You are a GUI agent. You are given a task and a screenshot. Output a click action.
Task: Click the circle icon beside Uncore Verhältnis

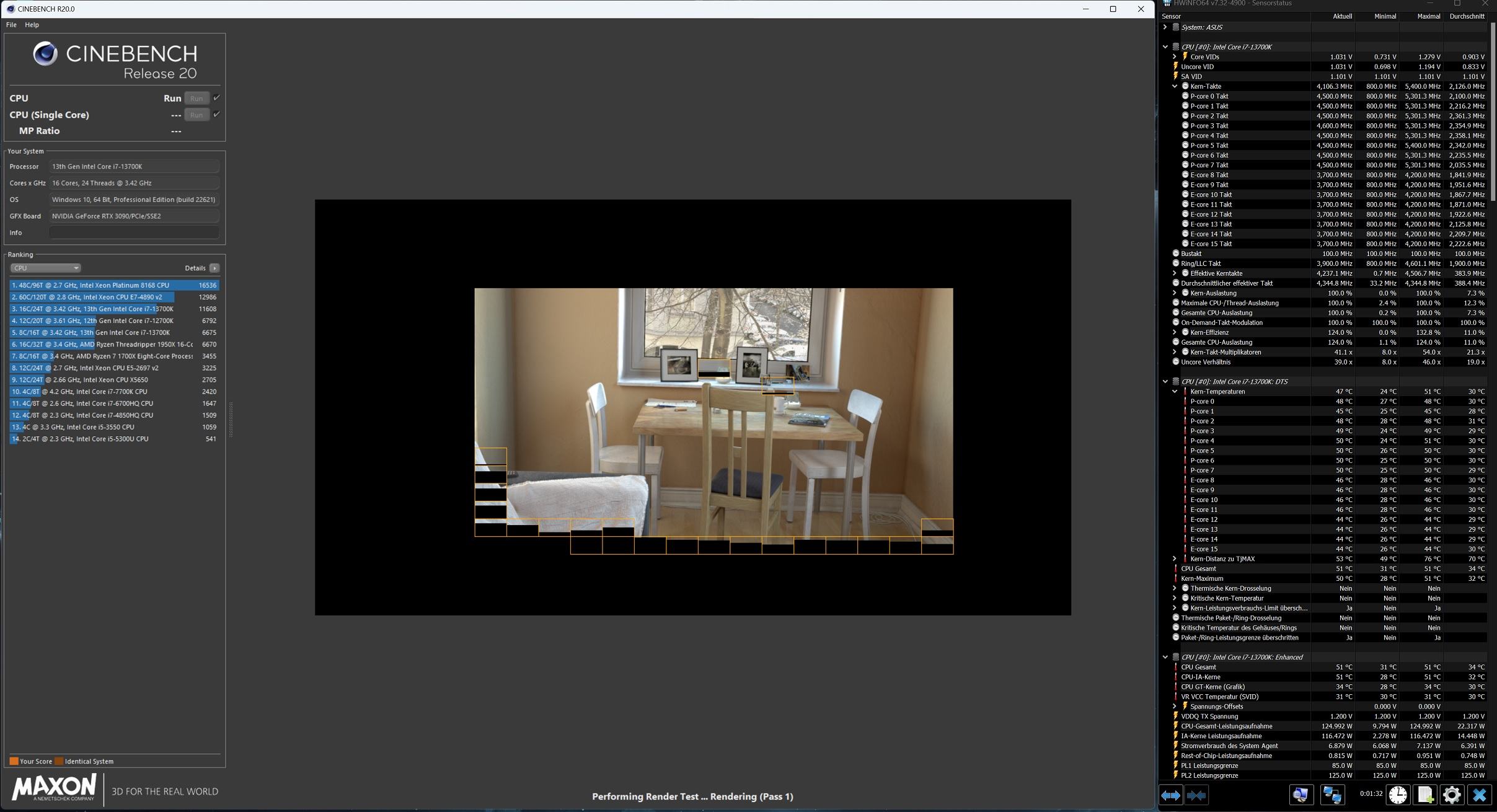pyautogui.click(x=1176, y=362)
